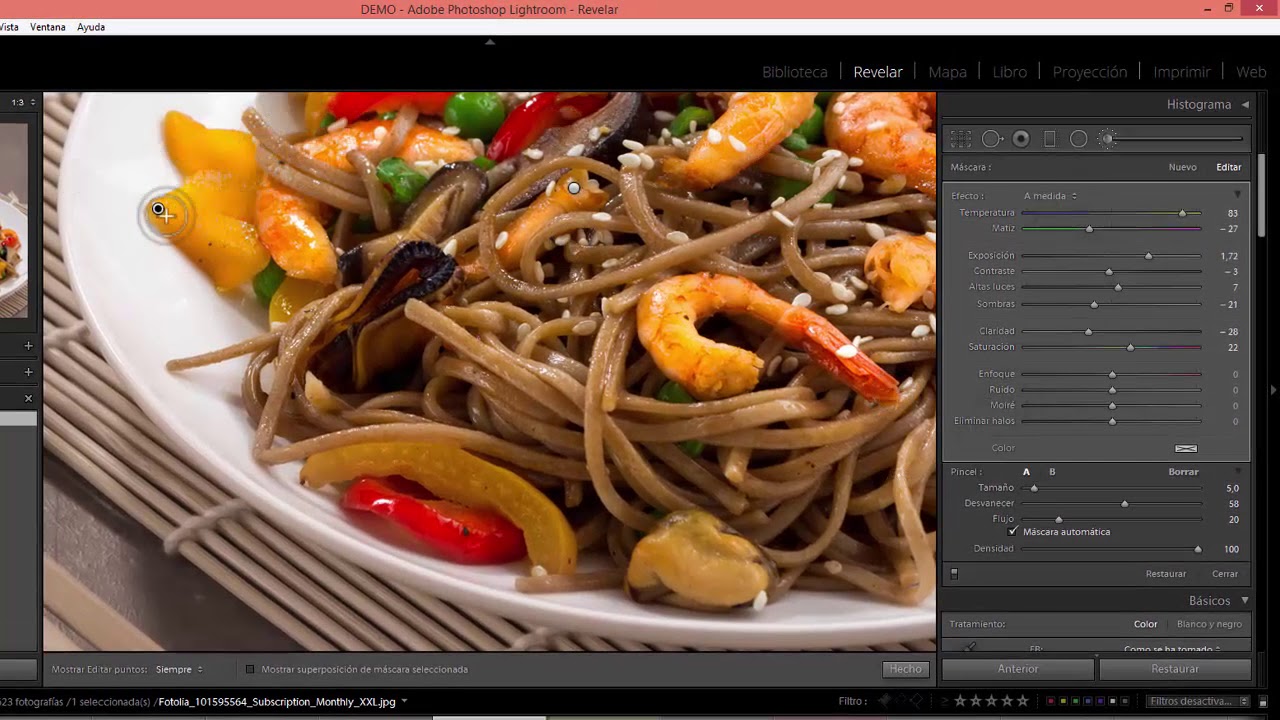Click the X icon in the left panel
The width and height of the screenshot is (1280, 720).
(x=28, y=398)
